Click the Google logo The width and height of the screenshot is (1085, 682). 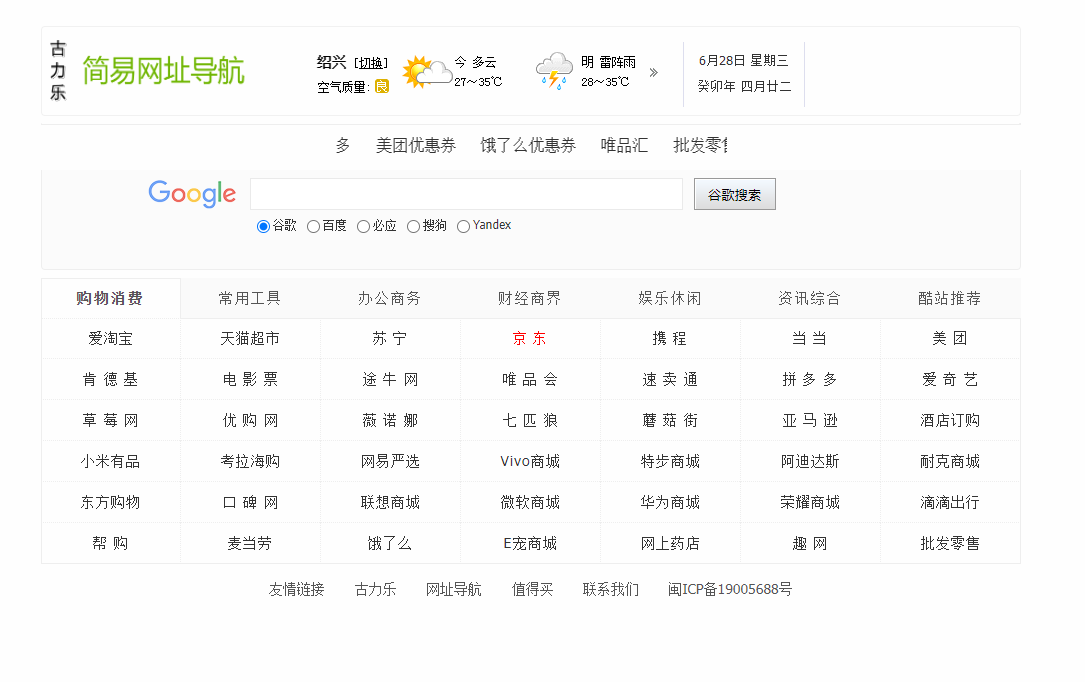point(192,193)
